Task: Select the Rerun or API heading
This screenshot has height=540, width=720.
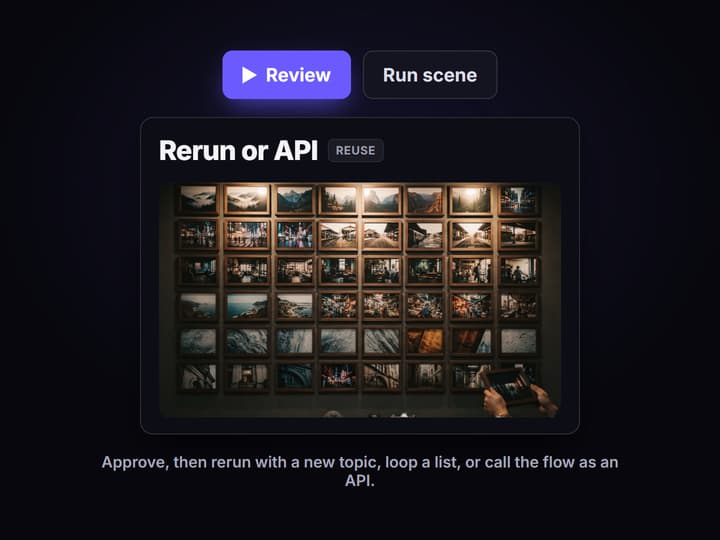Action: (x=238, y=150)
